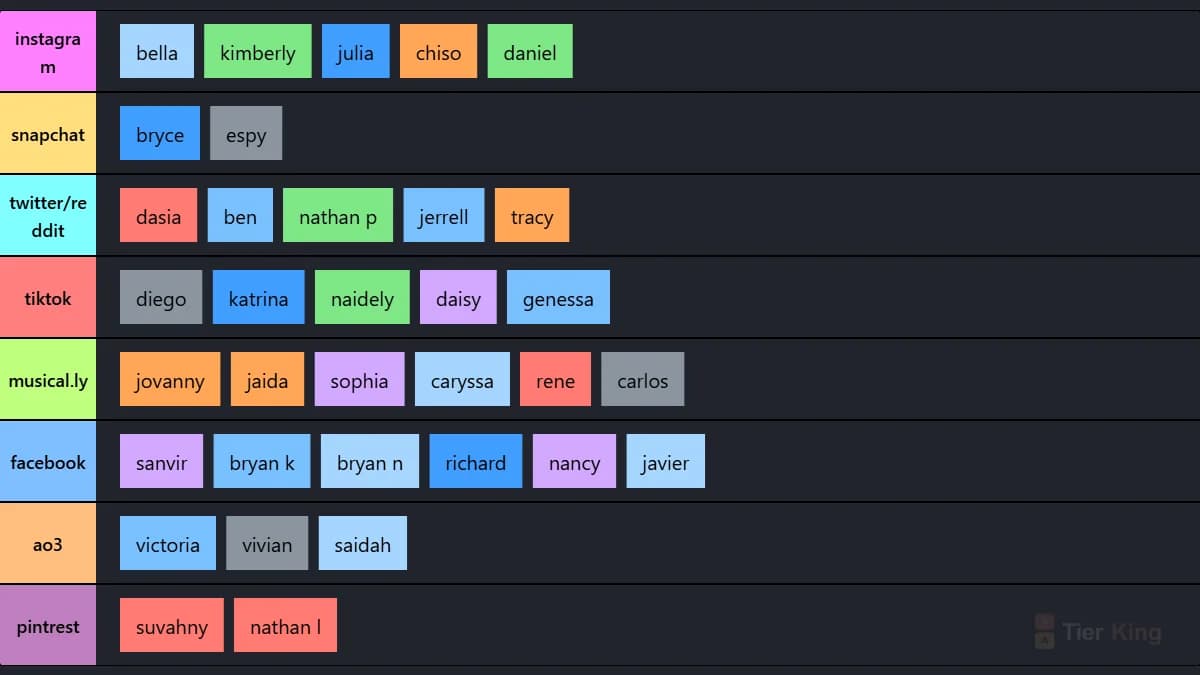1200x675 pixels.
Task: Click the suvahny red tile
Action: point(172,626)
